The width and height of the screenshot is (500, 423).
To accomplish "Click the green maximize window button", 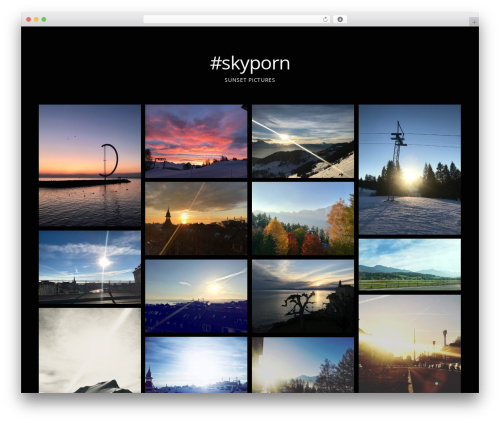I will tap(44, 19).
